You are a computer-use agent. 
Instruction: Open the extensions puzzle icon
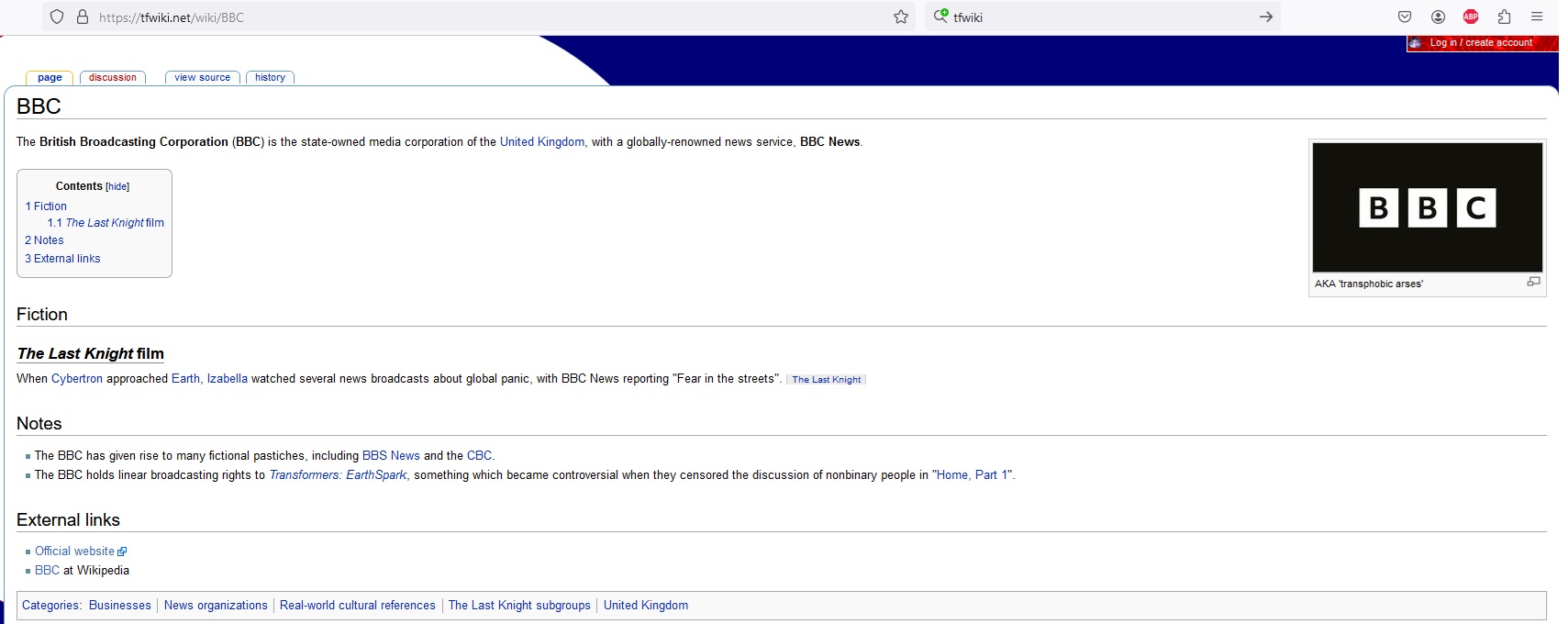[1504, 17]
